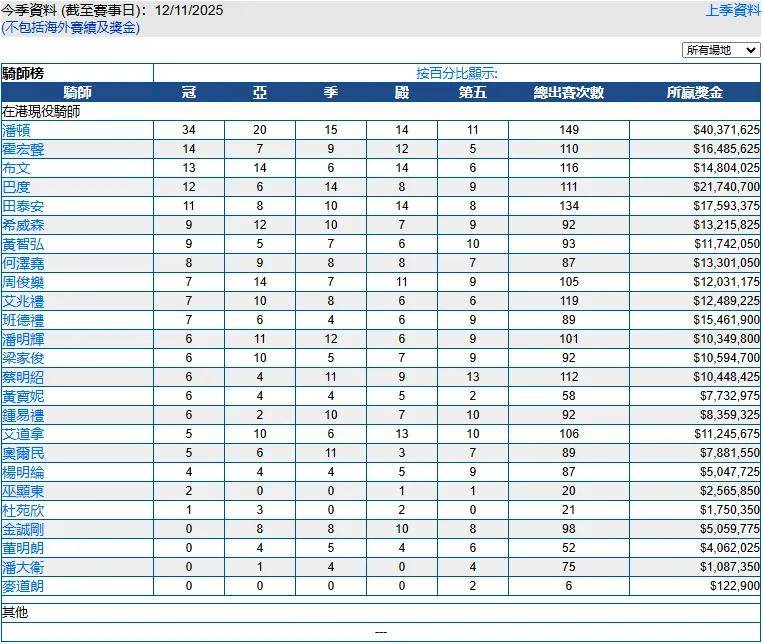
Task: Select jockey 黃智弘
Action: 23,244
